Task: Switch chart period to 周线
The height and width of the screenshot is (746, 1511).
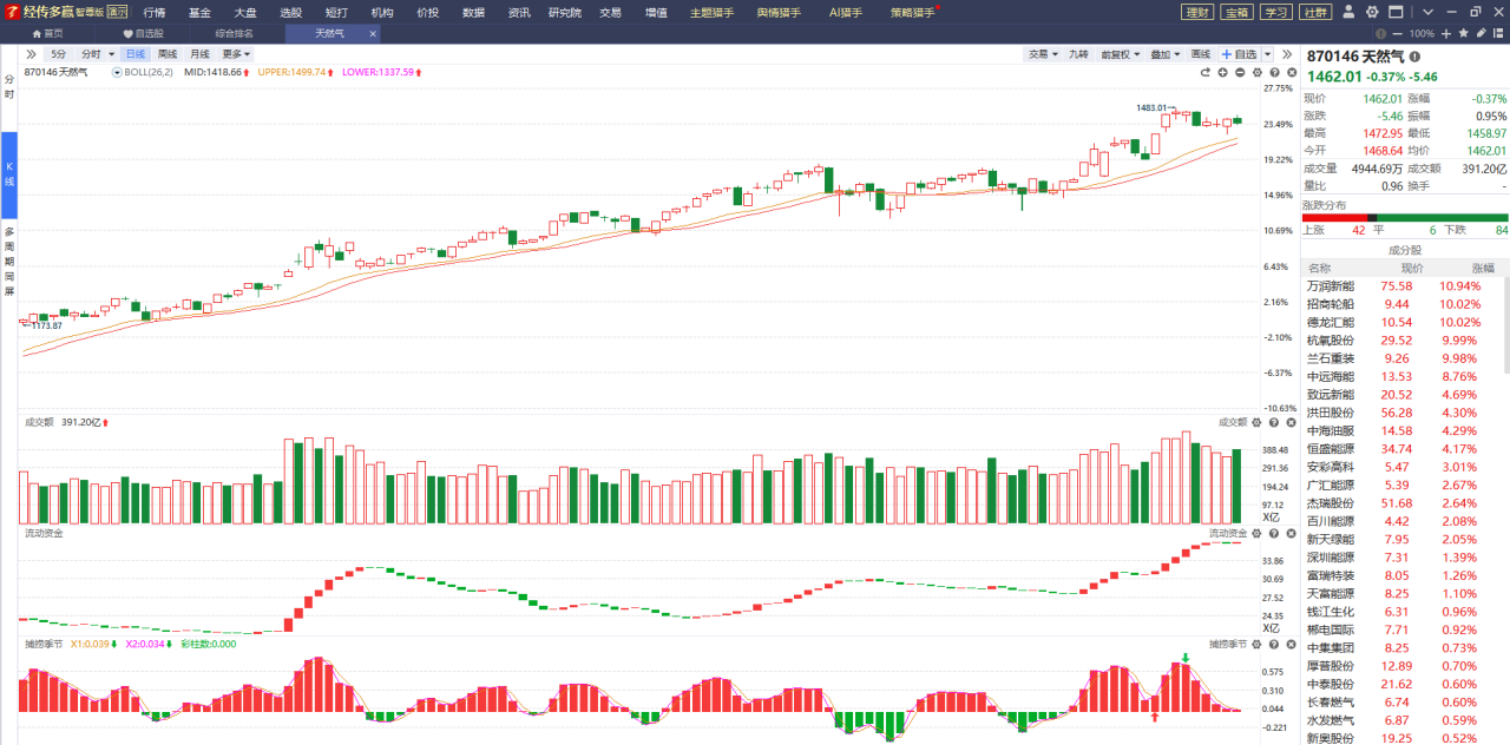Action: coord(167,54)
